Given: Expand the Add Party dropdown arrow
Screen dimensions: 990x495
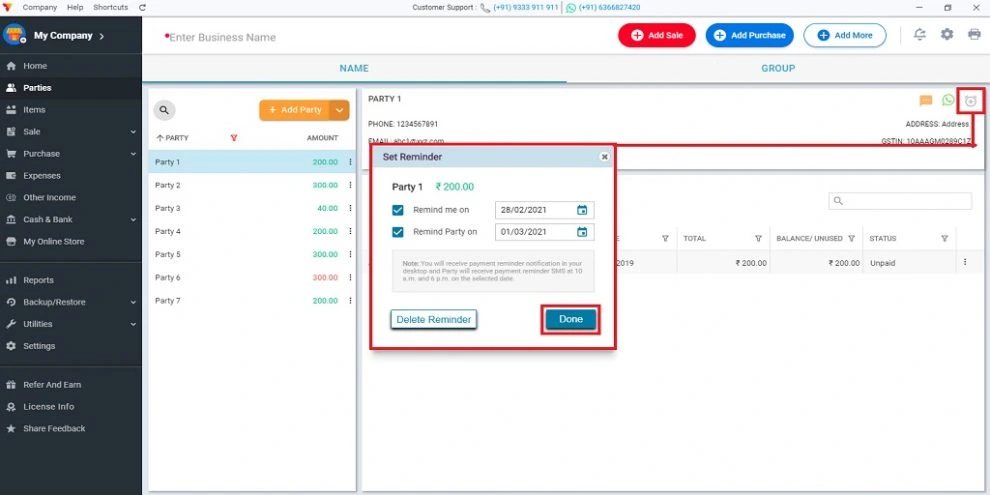Looking at the screenshot, I should (339, 110).
